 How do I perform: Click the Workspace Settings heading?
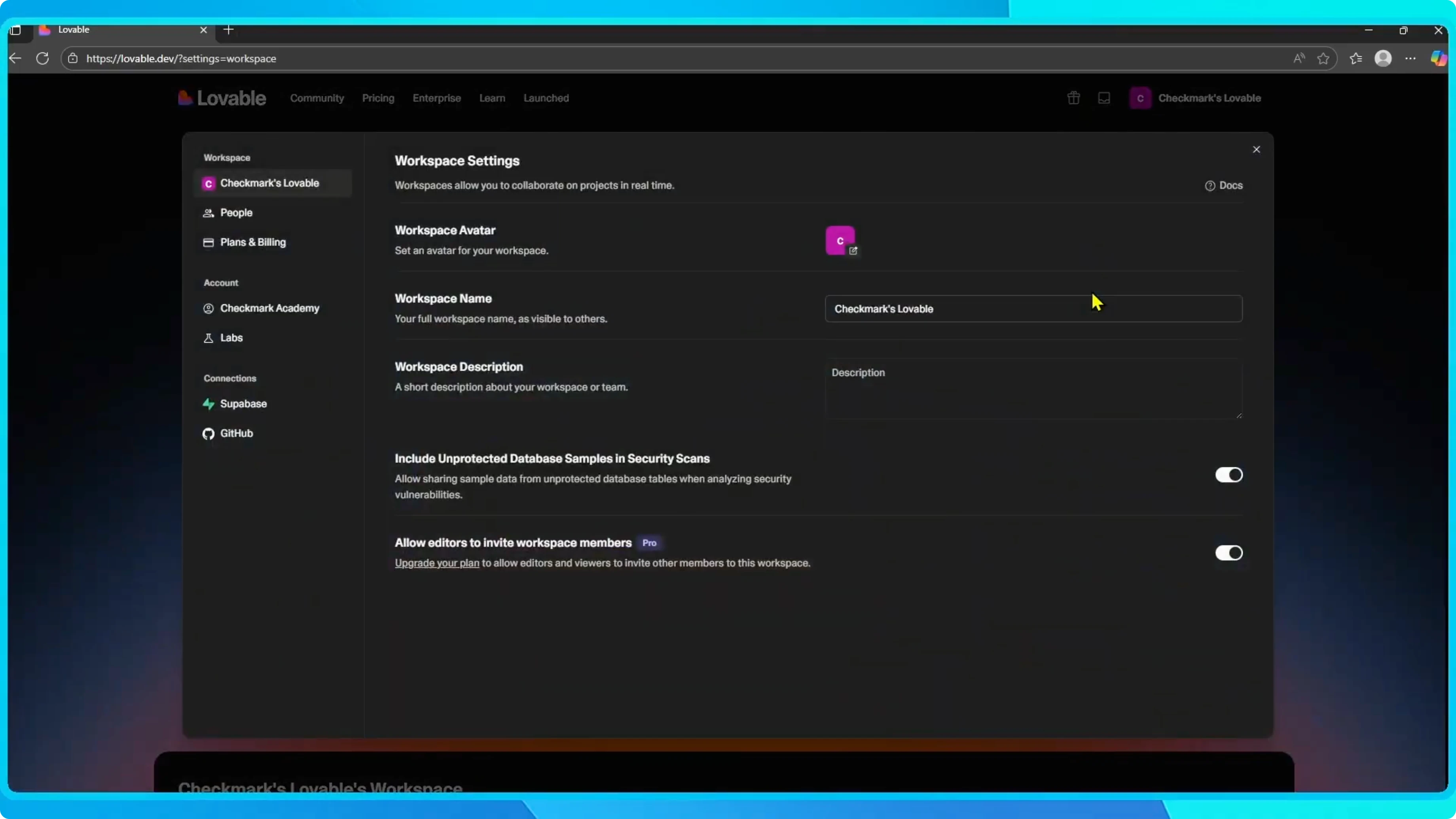[x=457, y=161]
